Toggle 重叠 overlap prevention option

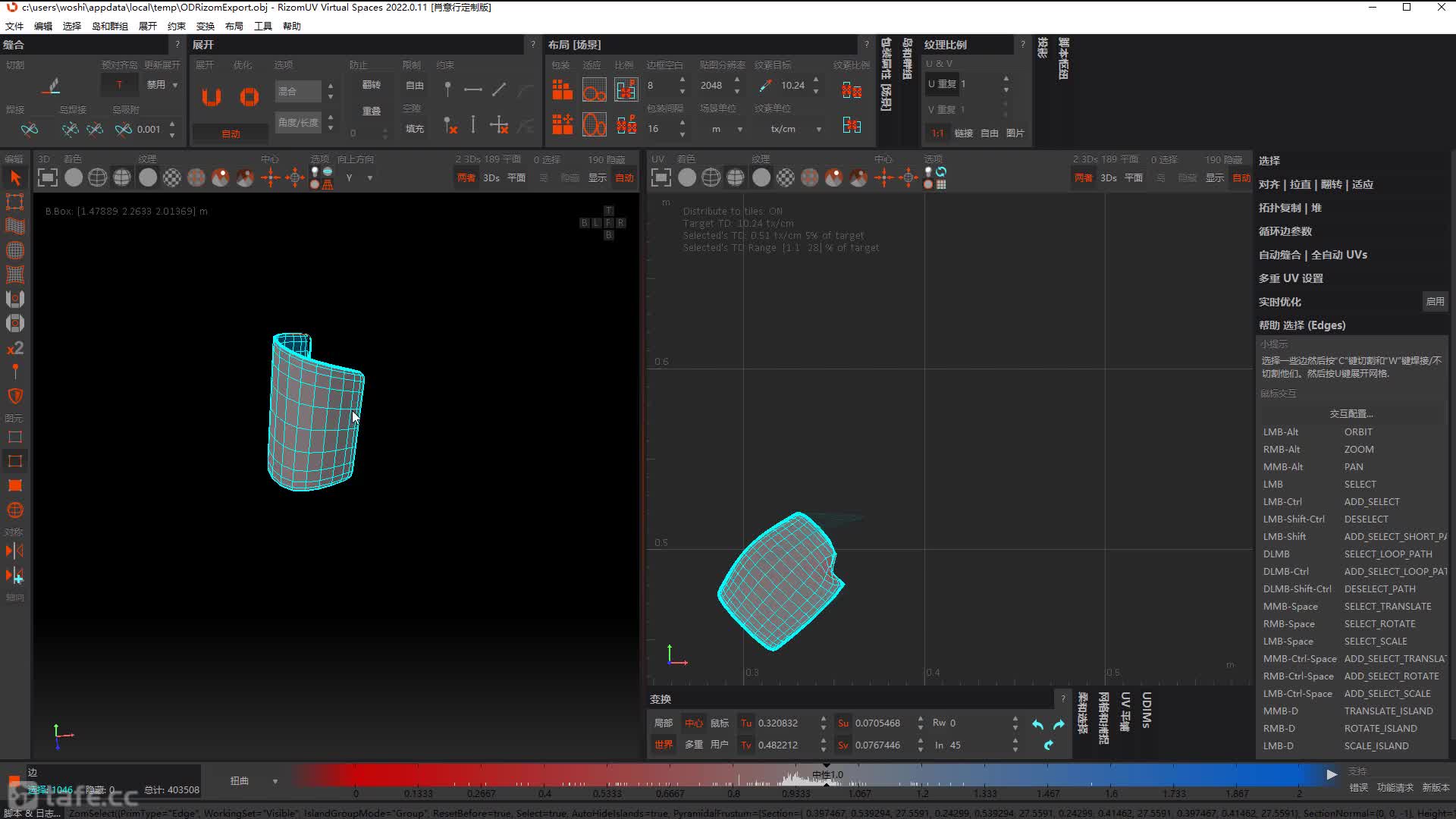(371, 111)
